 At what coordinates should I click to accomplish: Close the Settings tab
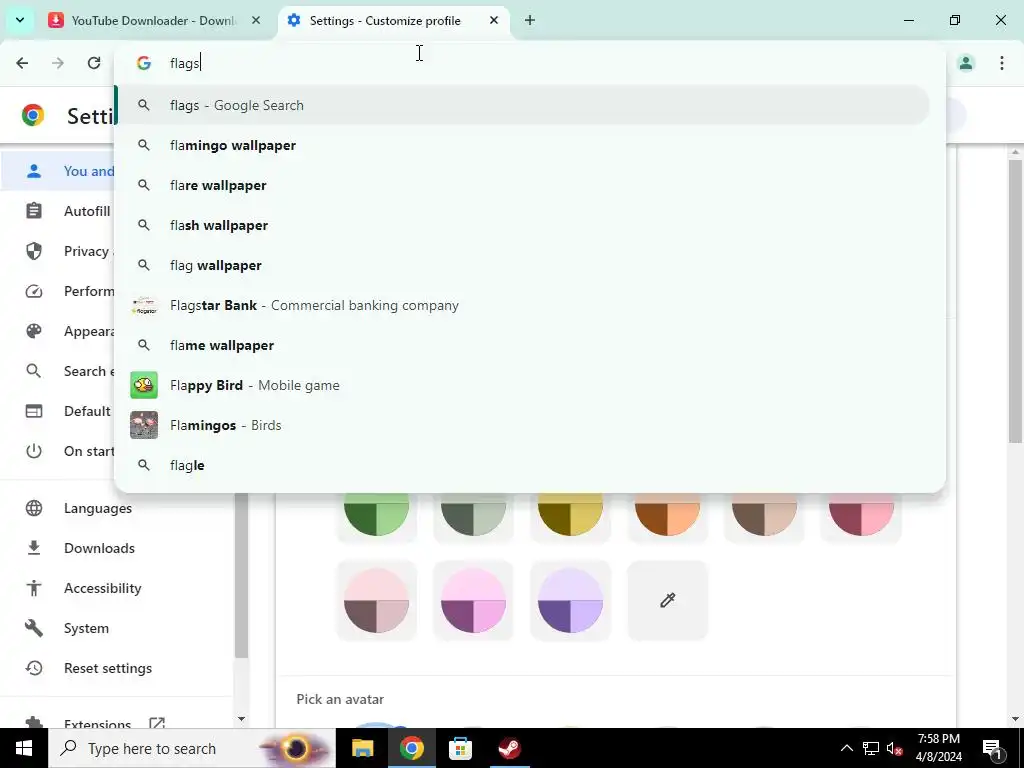pyautogui.click(x=494, y=21)
